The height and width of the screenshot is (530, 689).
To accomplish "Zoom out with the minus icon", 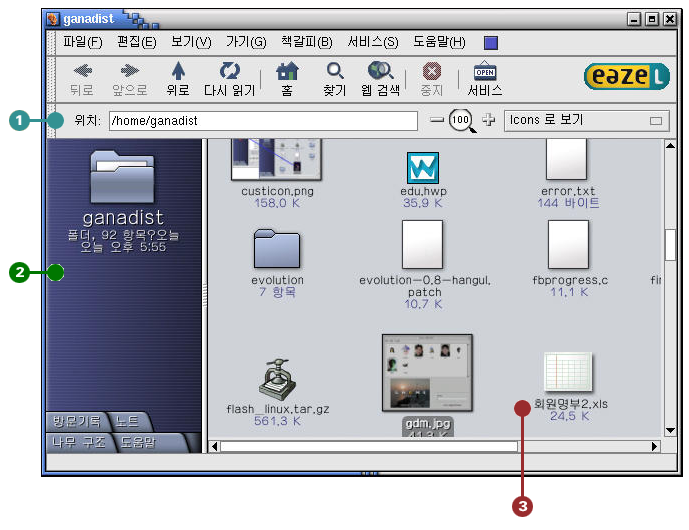I will 437,120.
